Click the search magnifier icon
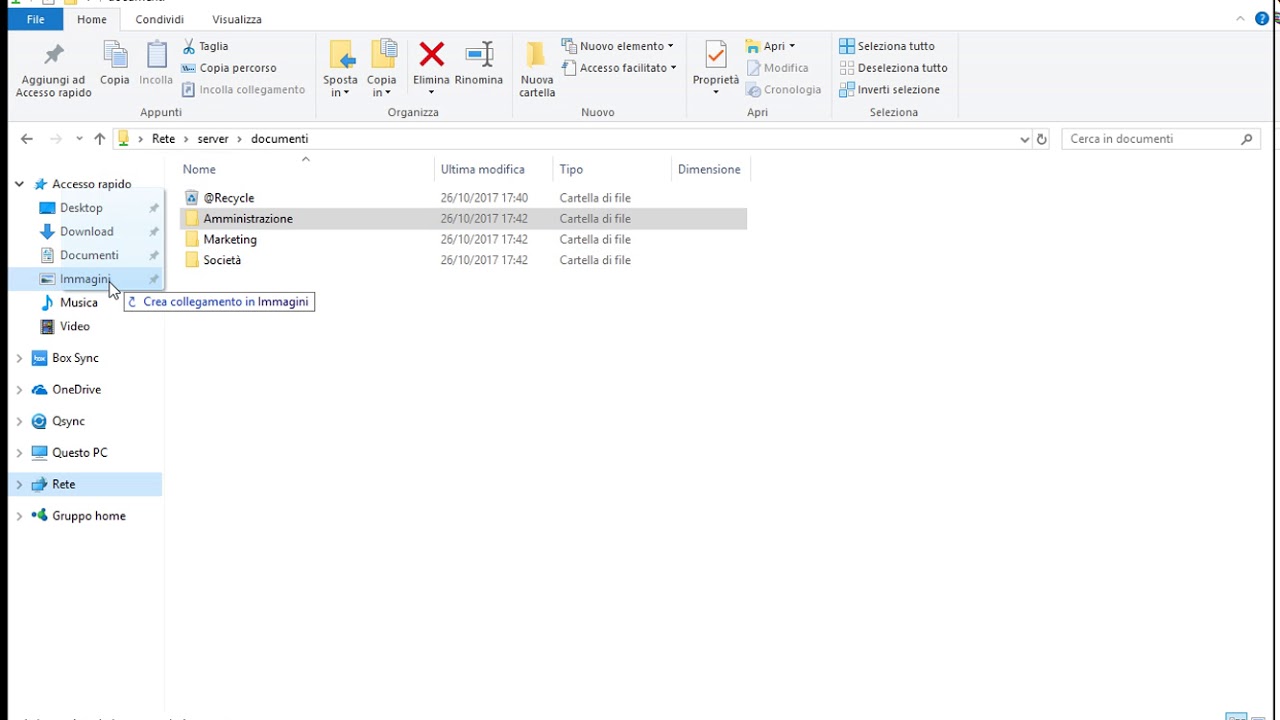Screen dimensions: 1280x720 (1247, 139)
